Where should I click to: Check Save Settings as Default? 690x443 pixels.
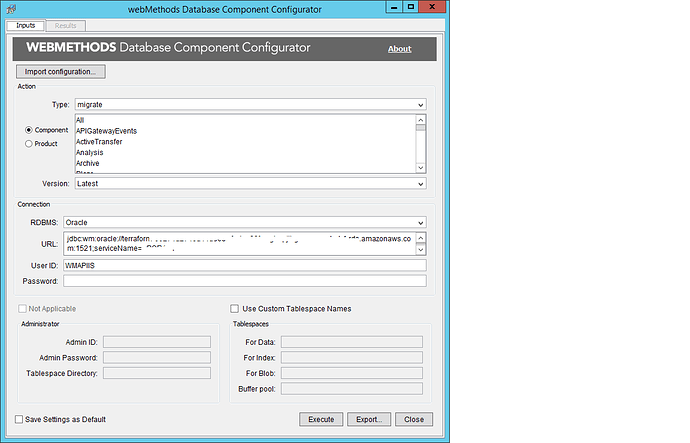[19, 419]
